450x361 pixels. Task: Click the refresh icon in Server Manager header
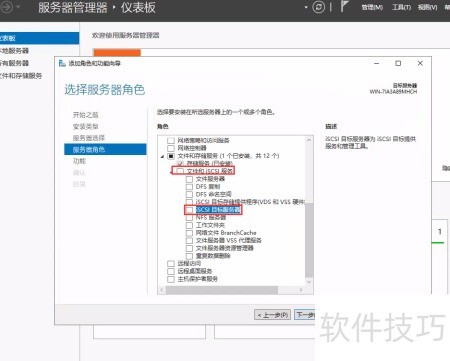(x=318, y=7)
